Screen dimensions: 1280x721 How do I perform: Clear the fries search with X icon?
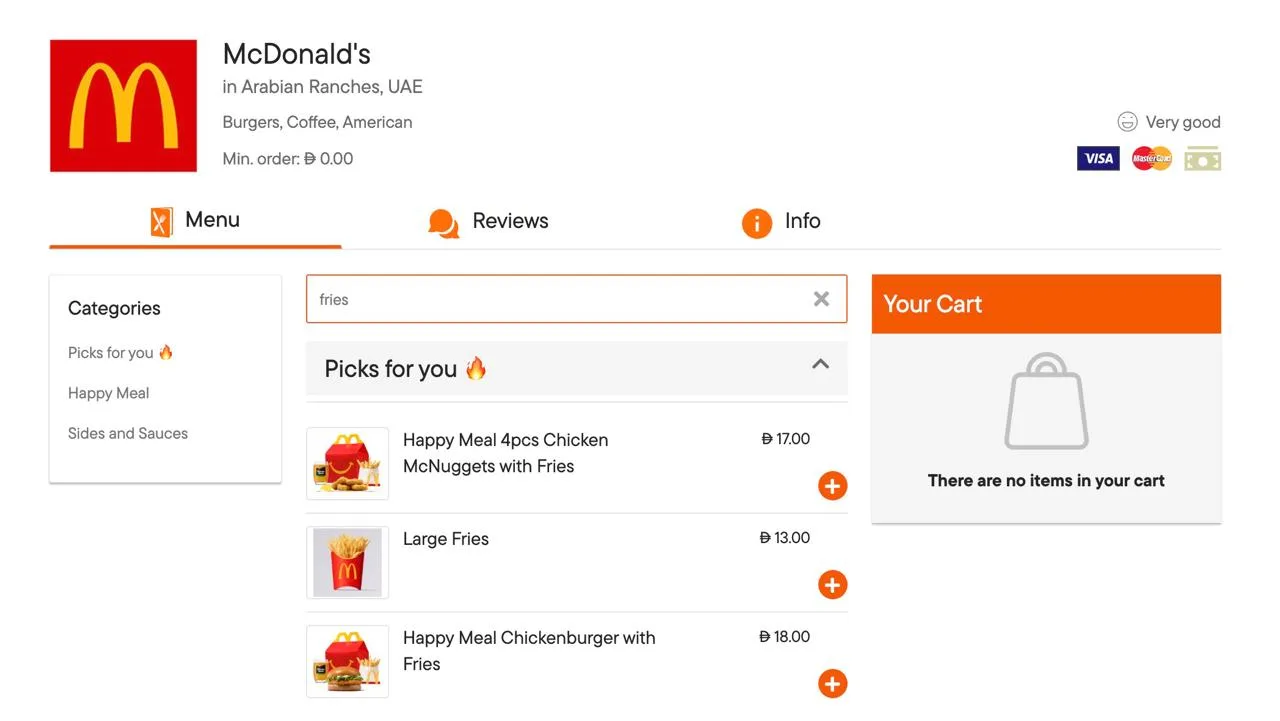(x=821, y=299)
